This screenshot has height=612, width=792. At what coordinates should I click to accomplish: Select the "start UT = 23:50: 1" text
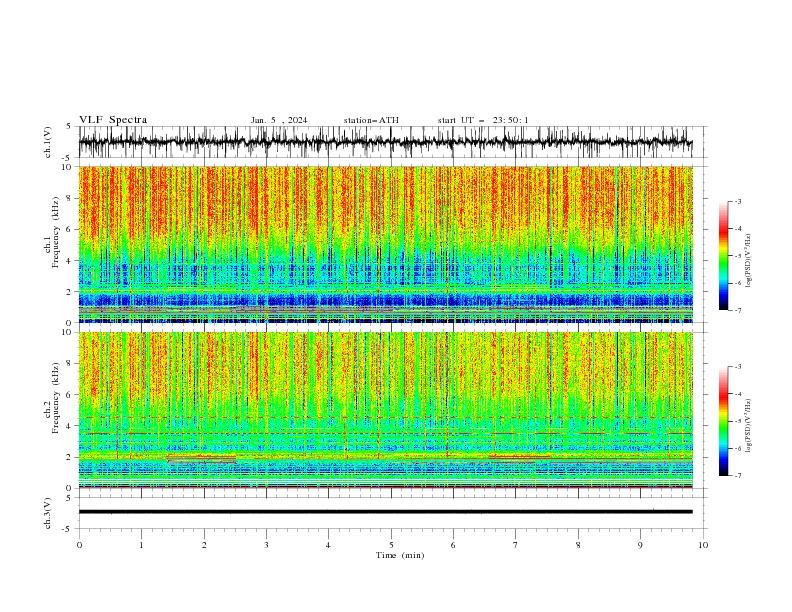[483, 120]
